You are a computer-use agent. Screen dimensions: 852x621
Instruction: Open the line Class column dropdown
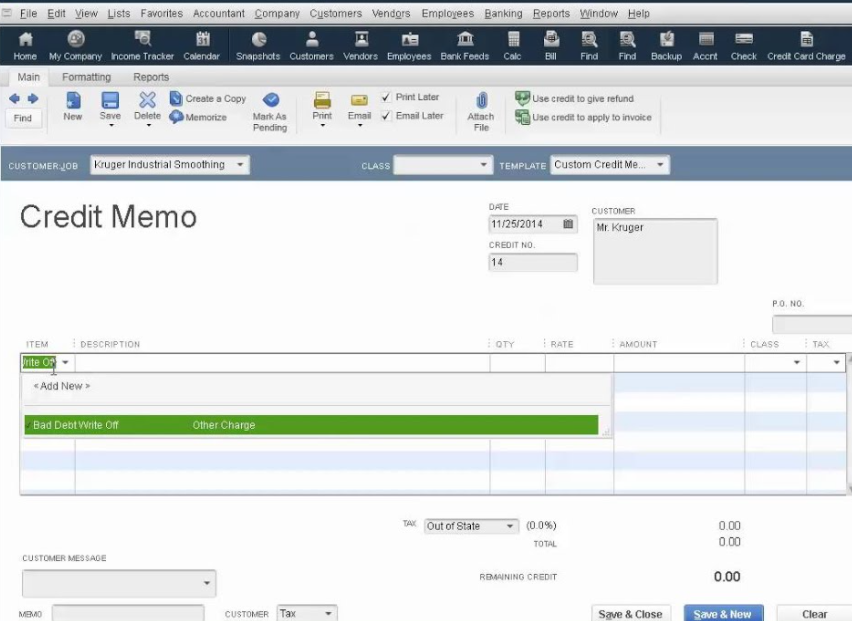(x=797, y=362)
